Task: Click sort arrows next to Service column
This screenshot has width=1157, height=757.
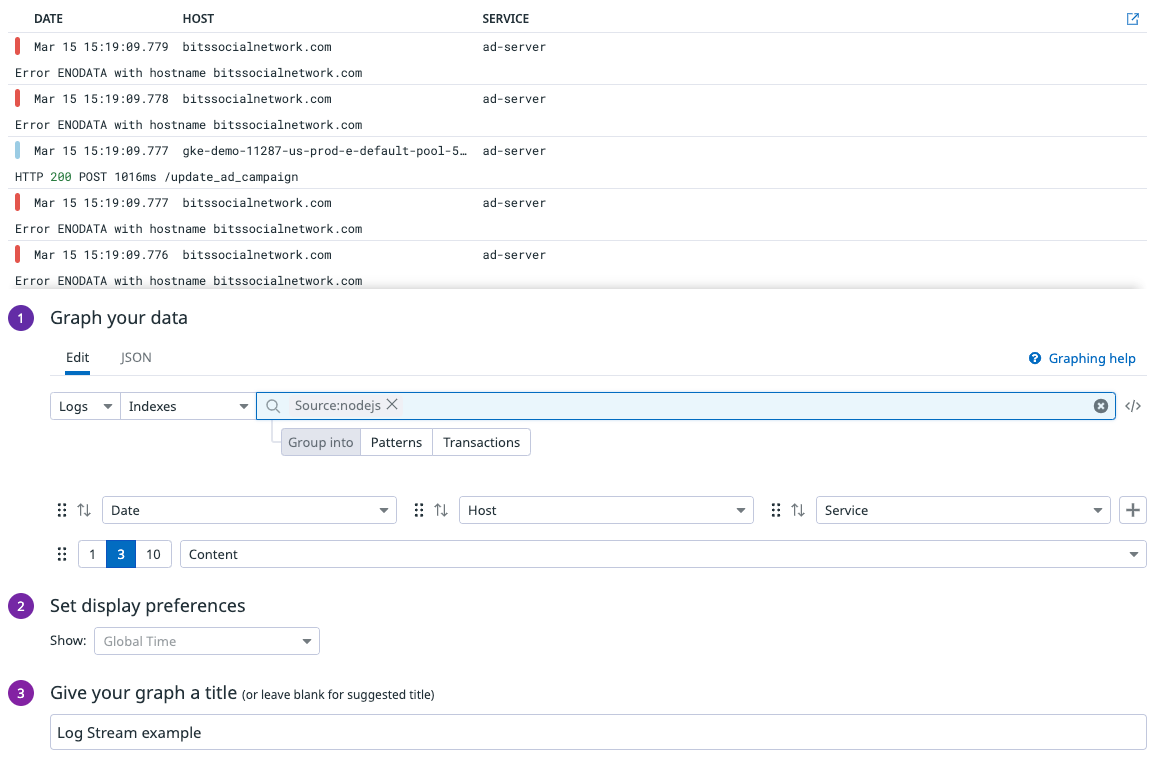Action: tap(798, 510)
